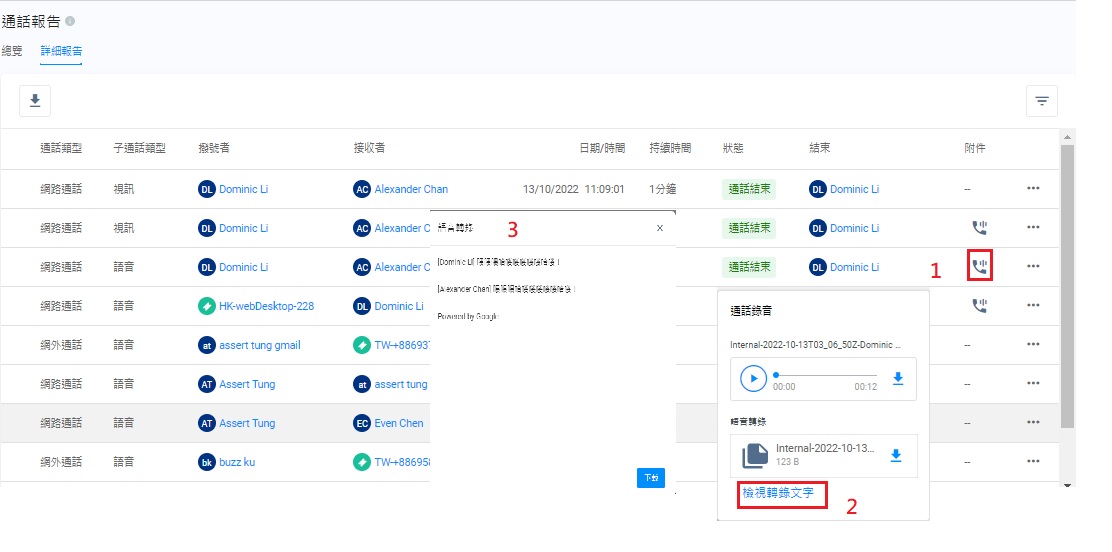The image size is (1112, 552).
Task: Open more options for the first row
Action: pos(1033,189)
